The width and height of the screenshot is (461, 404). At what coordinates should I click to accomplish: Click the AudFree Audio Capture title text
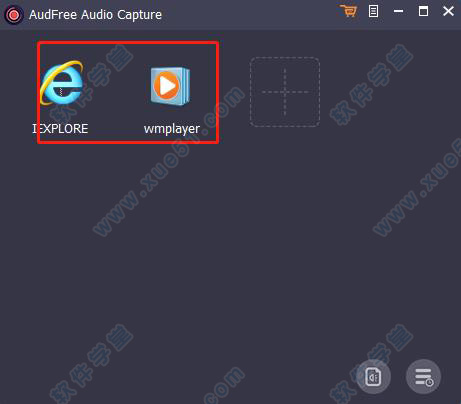95,15
